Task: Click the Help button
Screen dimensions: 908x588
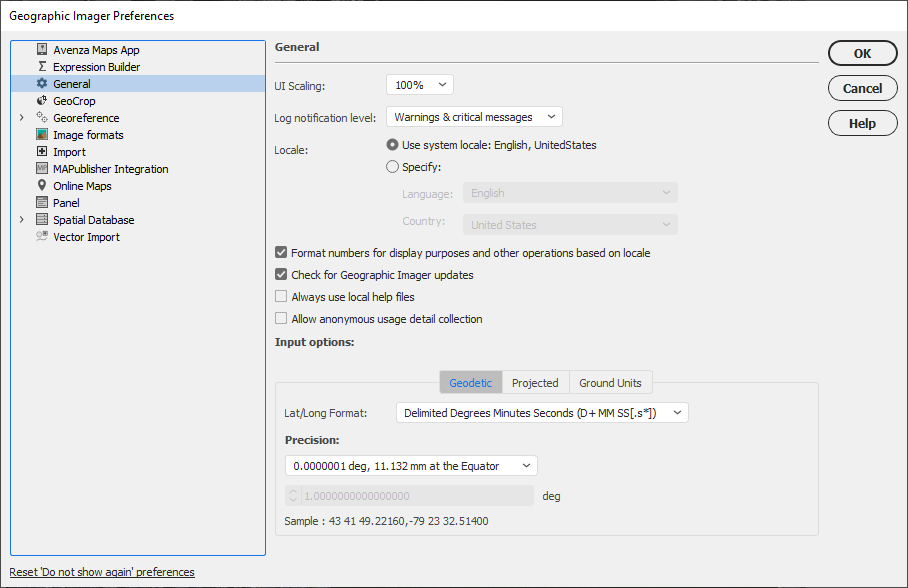Action: (x=862, y=123)
